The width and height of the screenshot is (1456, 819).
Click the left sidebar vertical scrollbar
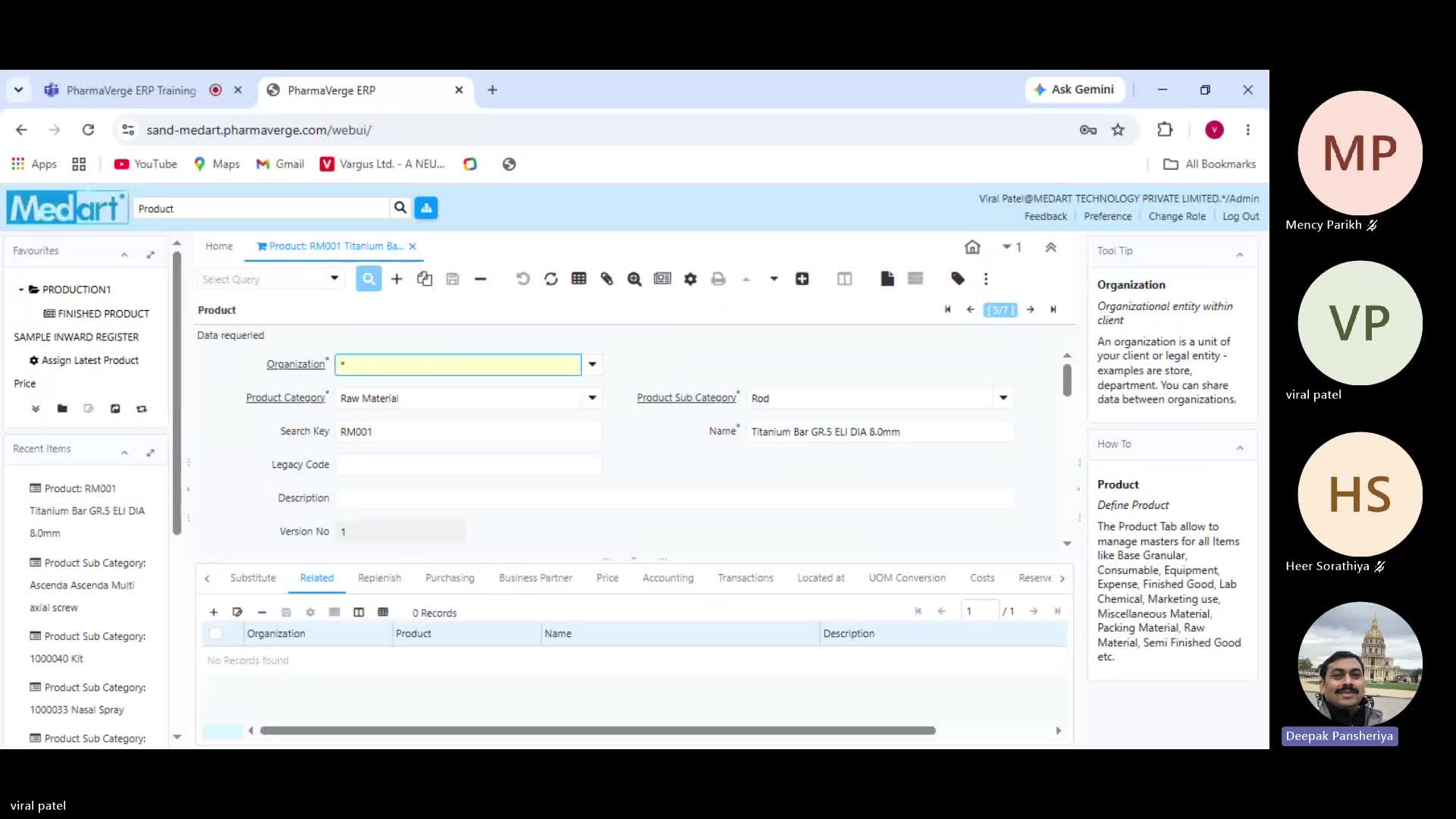(x=177, y=393)
